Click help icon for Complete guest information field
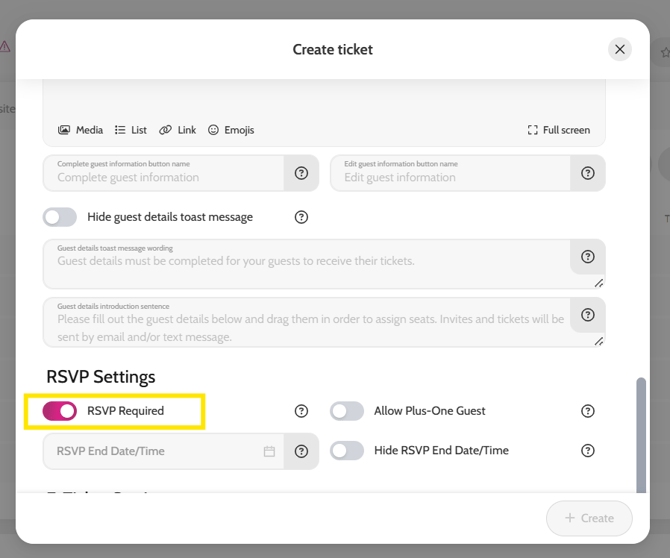This screenshot has width=670, height=558. (x=301, y=173)
